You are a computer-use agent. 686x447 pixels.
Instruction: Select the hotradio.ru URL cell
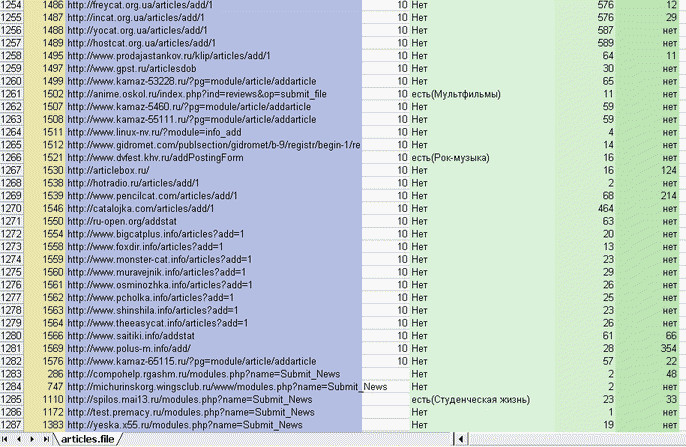pyautogui.click(x=214, y=183)
